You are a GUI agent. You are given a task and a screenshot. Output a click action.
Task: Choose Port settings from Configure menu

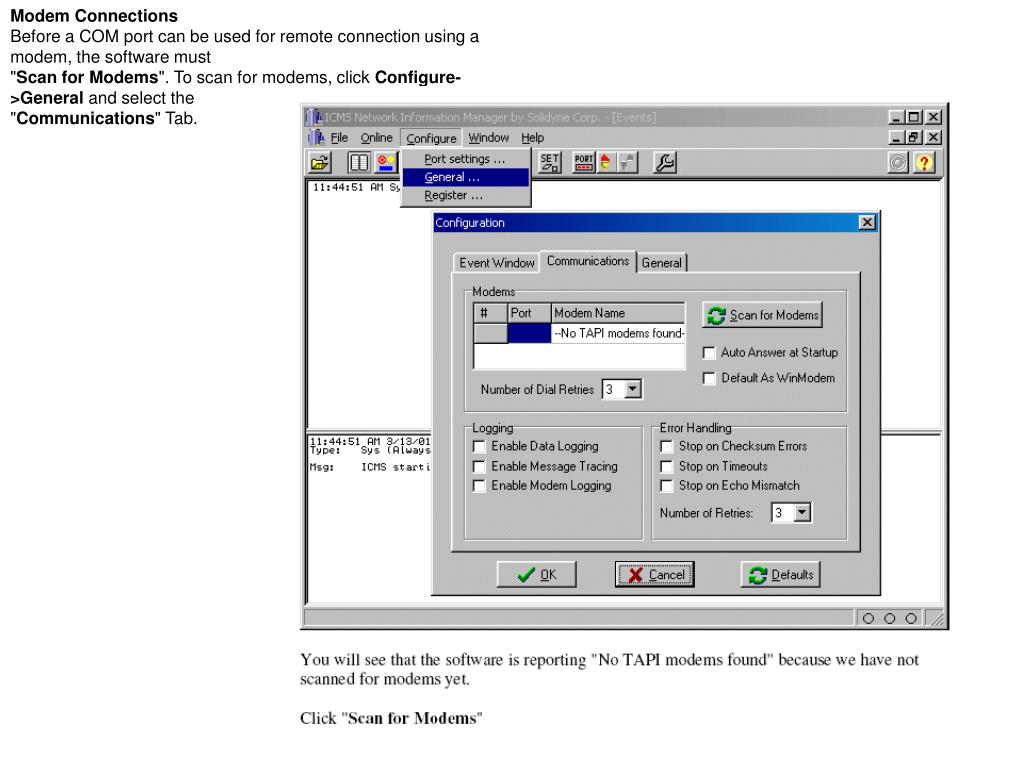point(465,159)
